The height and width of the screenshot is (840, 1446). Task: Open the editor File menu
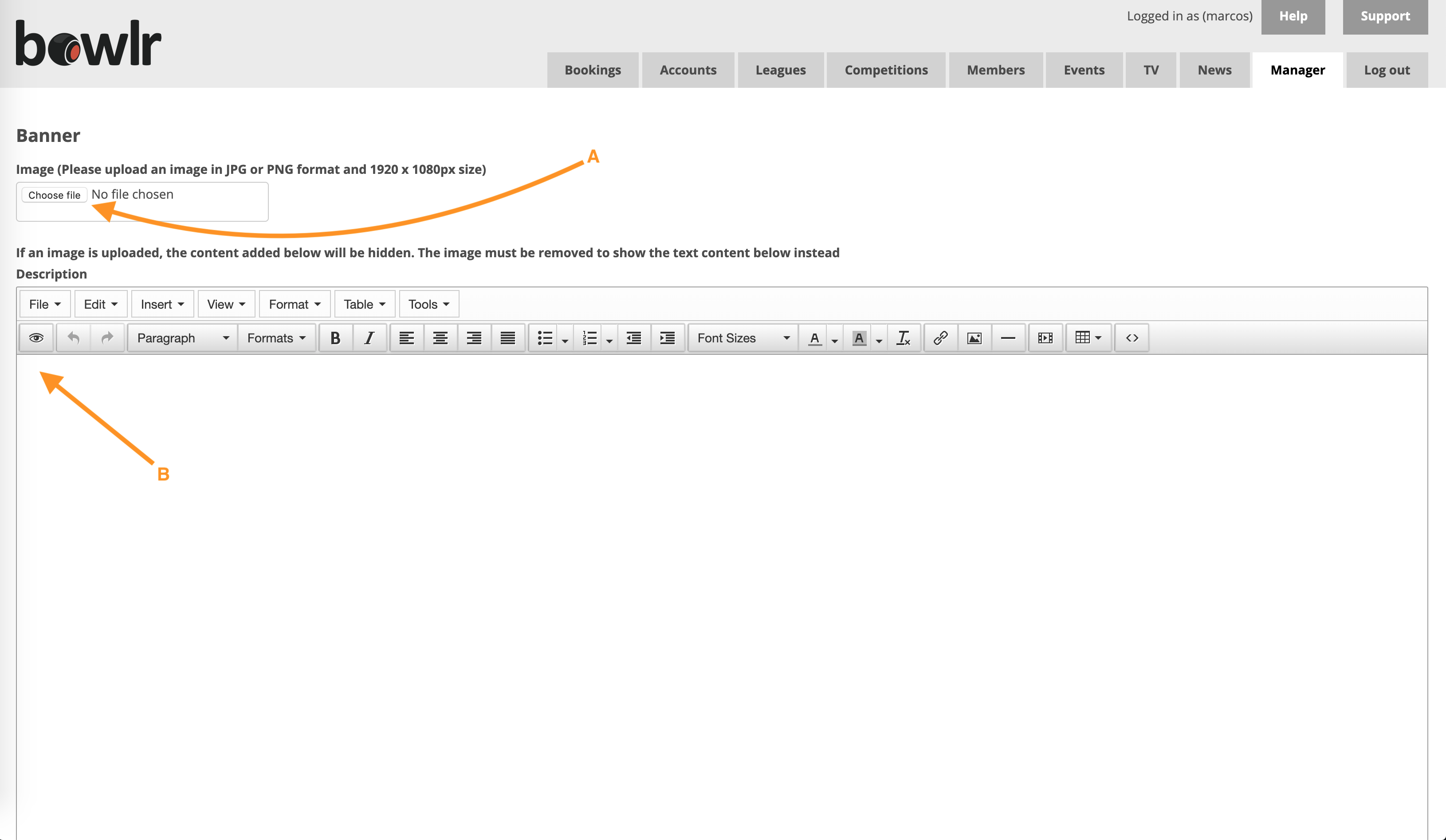point(45,304)
